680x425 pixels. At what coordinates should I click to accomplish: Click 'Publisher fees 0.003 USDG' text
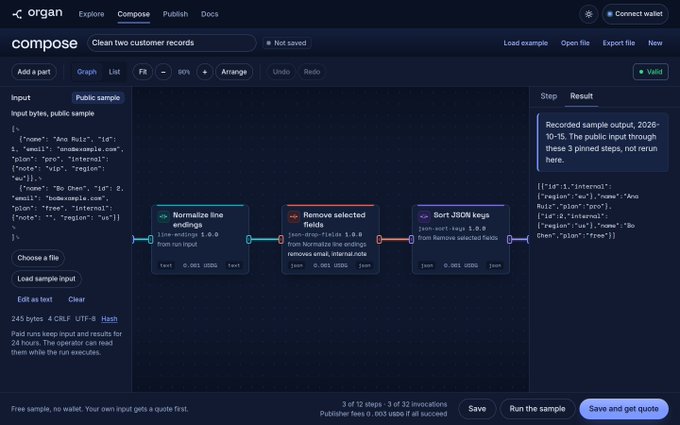[363, 414]
